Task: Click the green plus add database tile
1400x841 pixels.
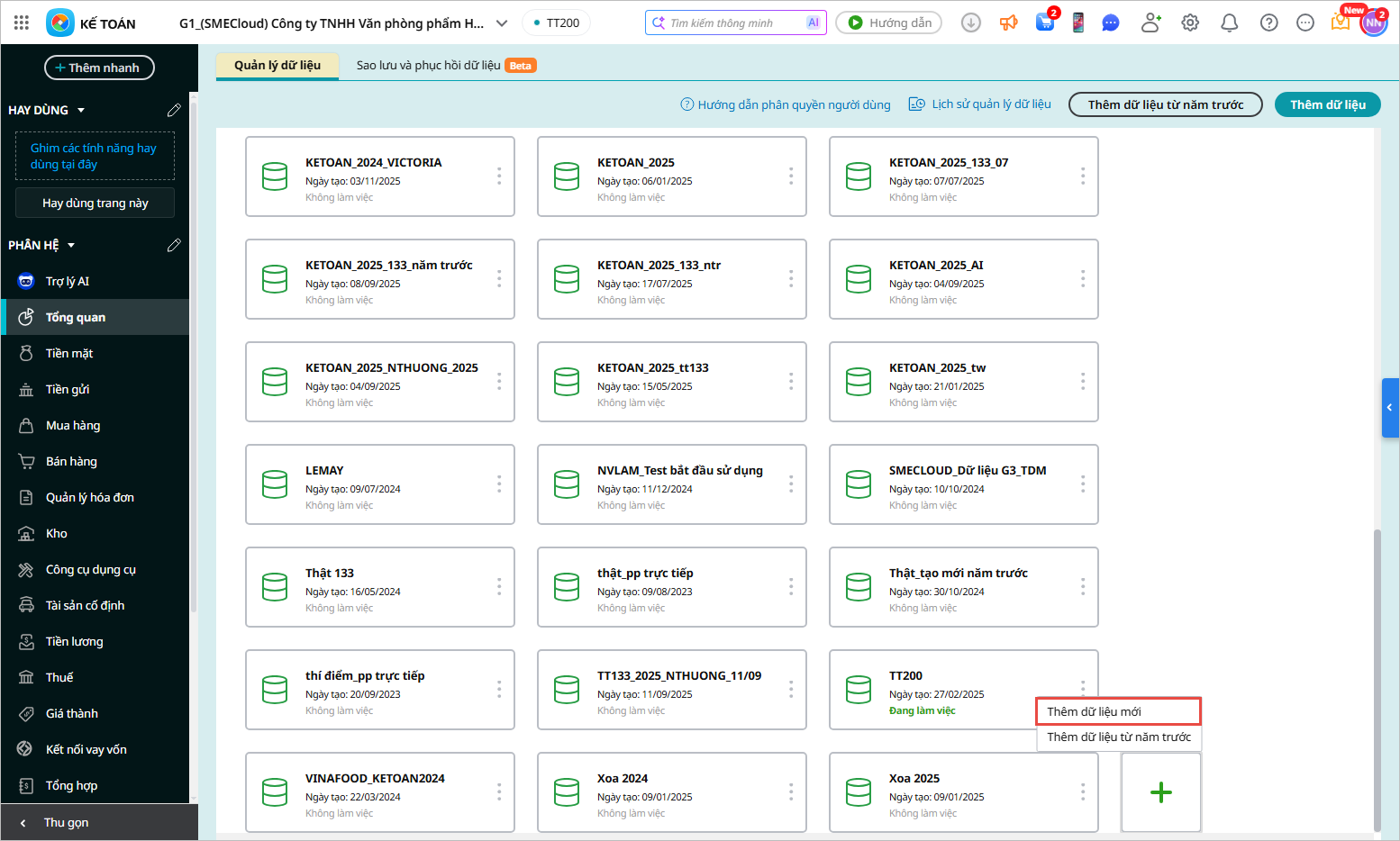Action: point(1160,792)
